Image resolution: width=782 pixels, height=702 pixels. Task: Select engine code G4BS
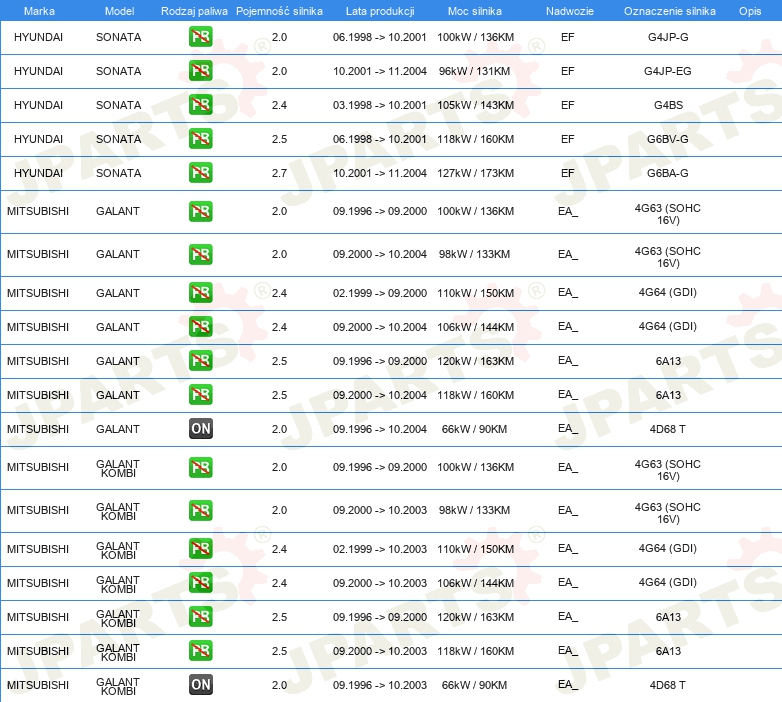(668, 105)
